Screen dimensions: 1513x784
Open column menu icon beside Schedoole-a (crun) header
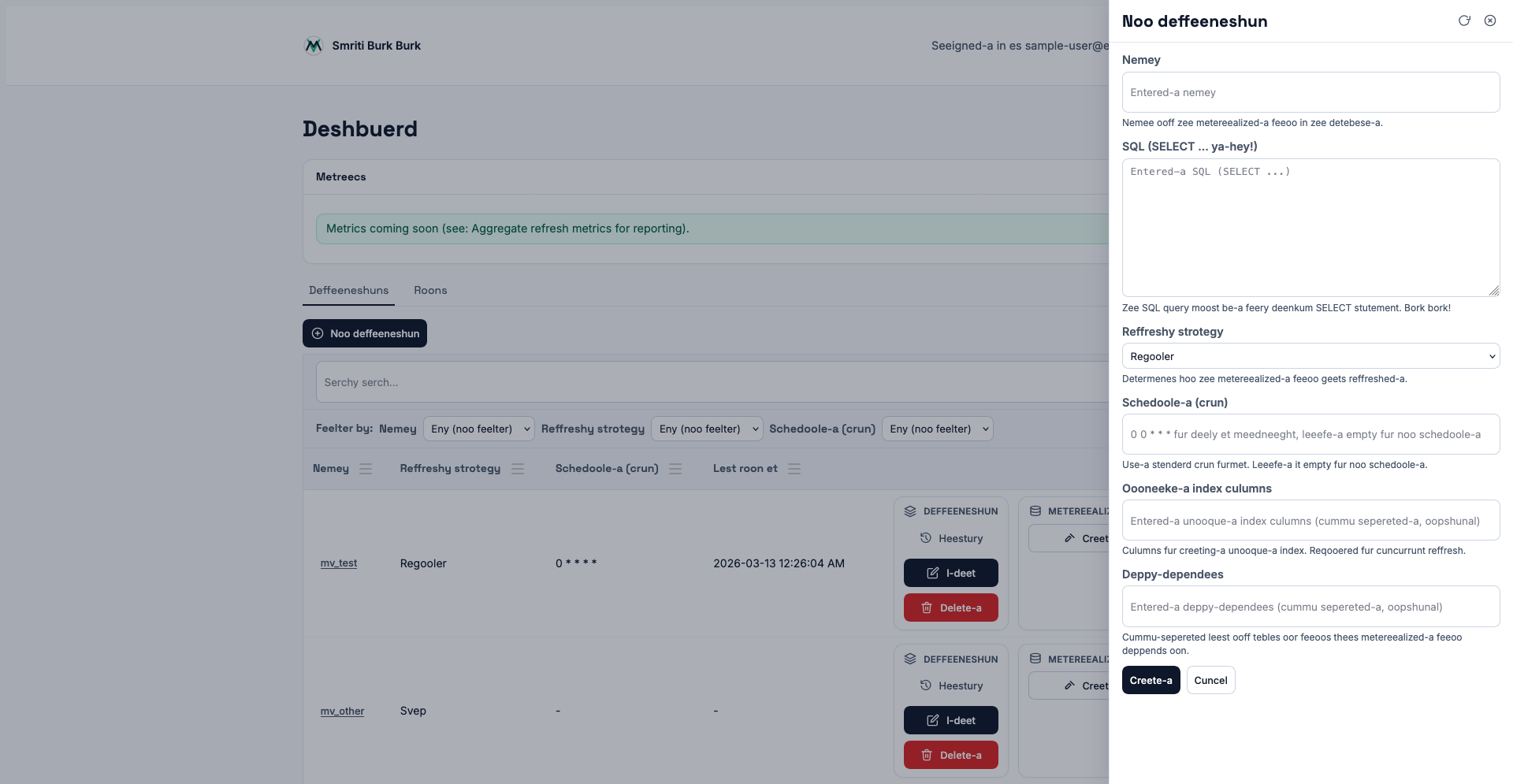(675, 469)
